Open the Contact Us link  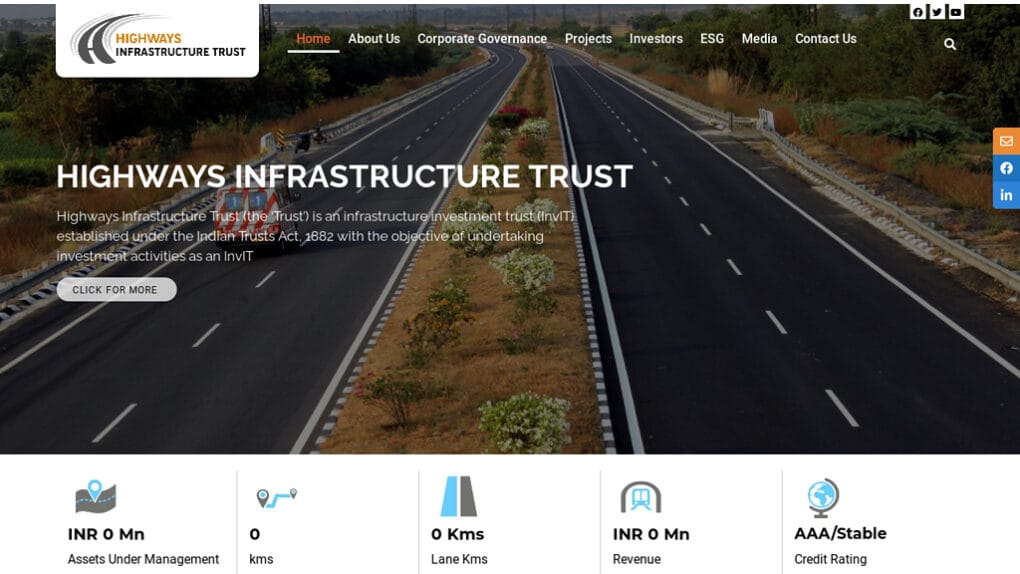pyautogui.click(x=825, y=39)
